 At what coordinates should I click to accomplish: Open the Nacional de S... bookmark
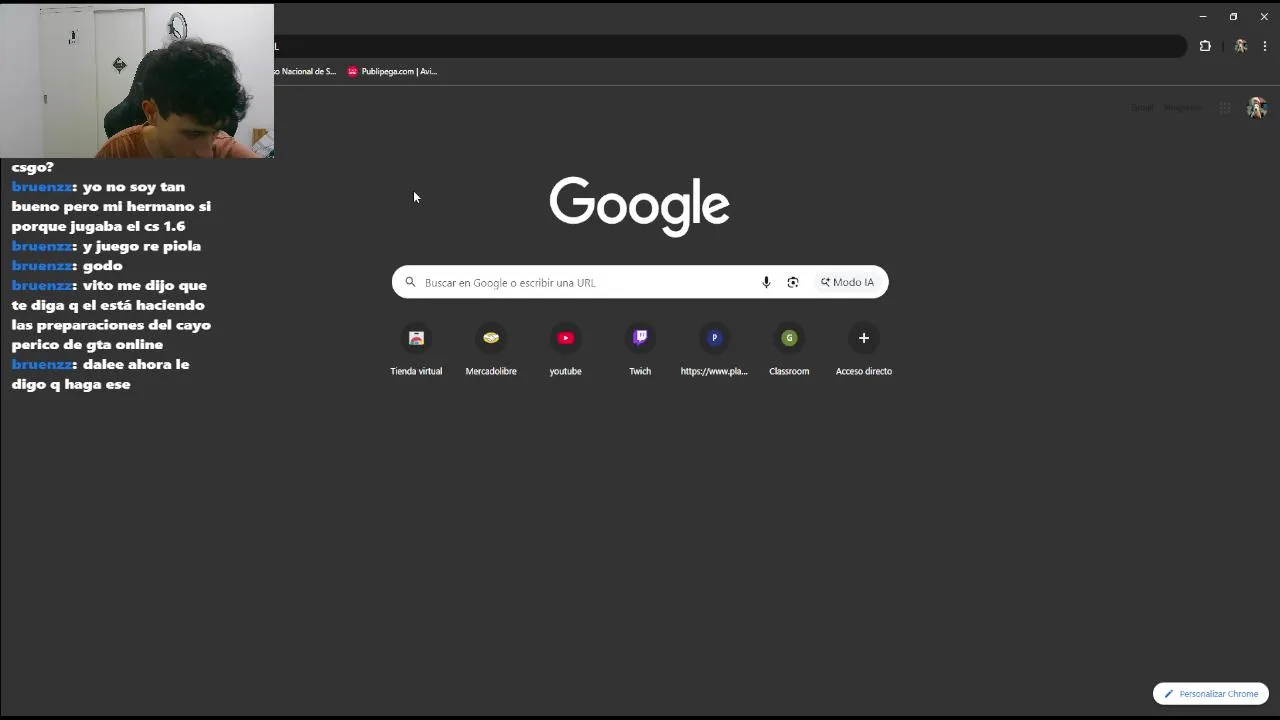(307, 71)
